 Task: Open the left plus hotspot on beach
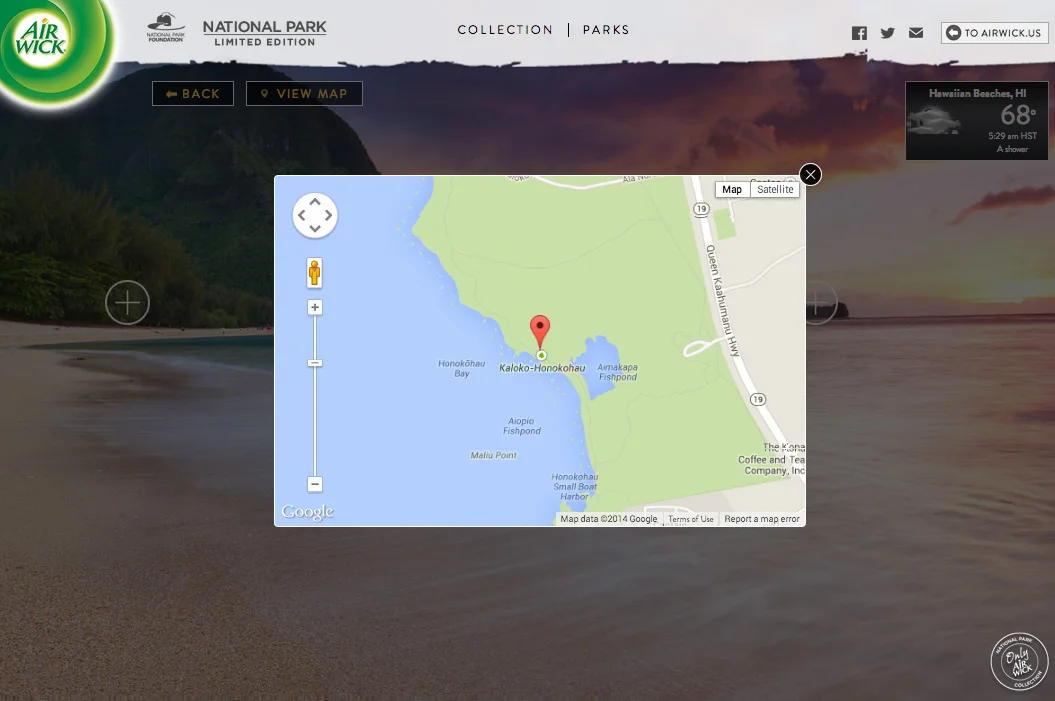[x=127, y=303]
